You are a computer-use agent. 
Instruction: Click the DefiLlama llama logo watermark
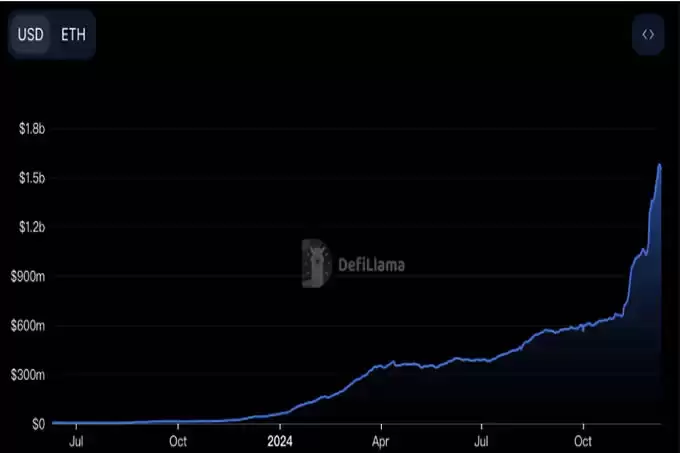[317, 263]
